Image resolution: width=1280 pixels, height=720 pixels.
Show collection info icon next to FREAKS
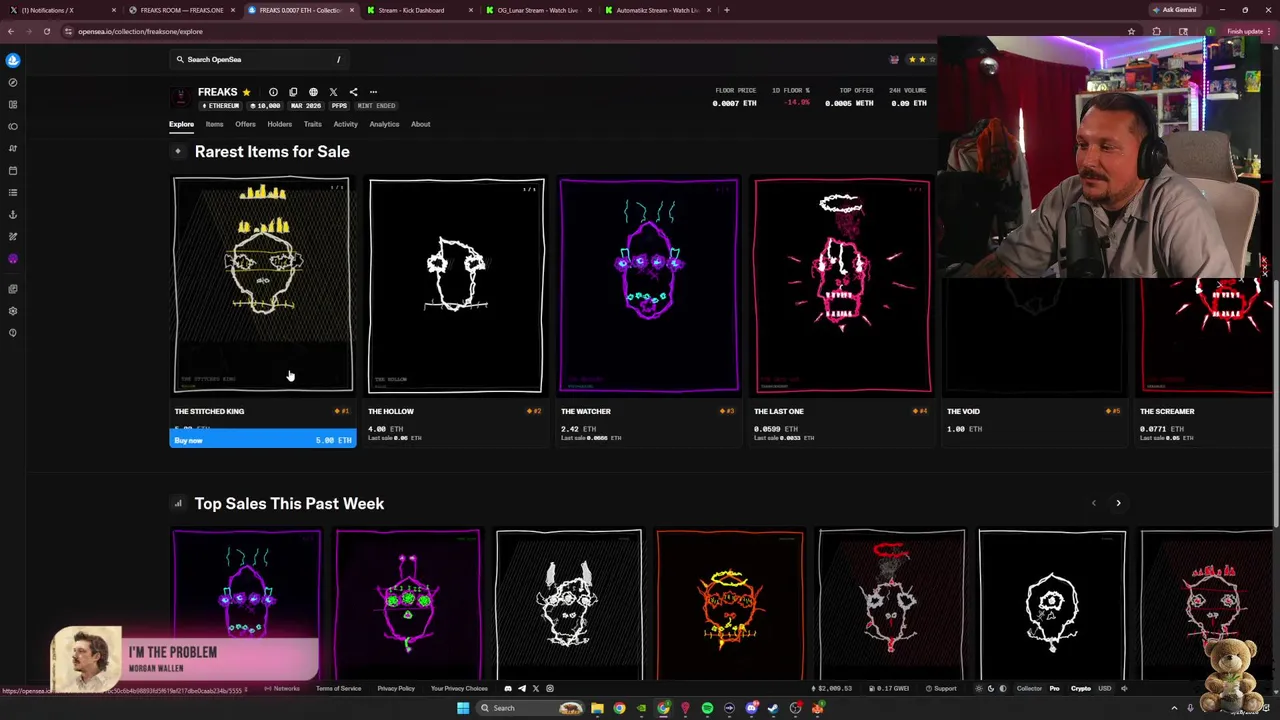pos(273,92)
